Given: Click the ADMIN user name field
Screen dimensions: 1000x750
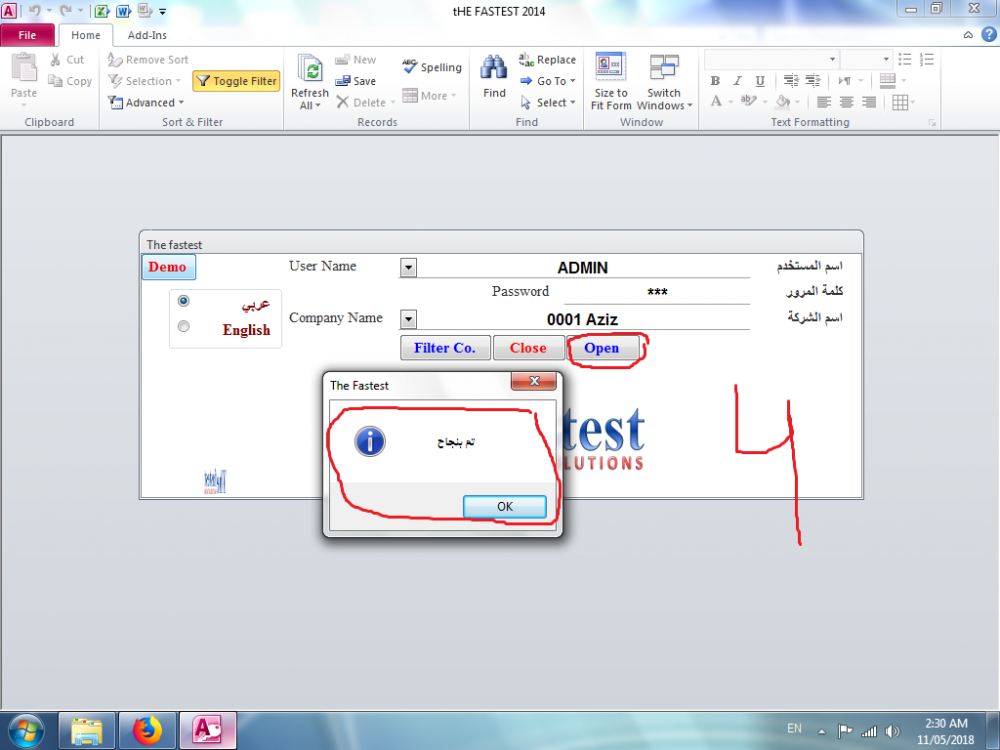Looking at the screenshot, I should 583,267.
